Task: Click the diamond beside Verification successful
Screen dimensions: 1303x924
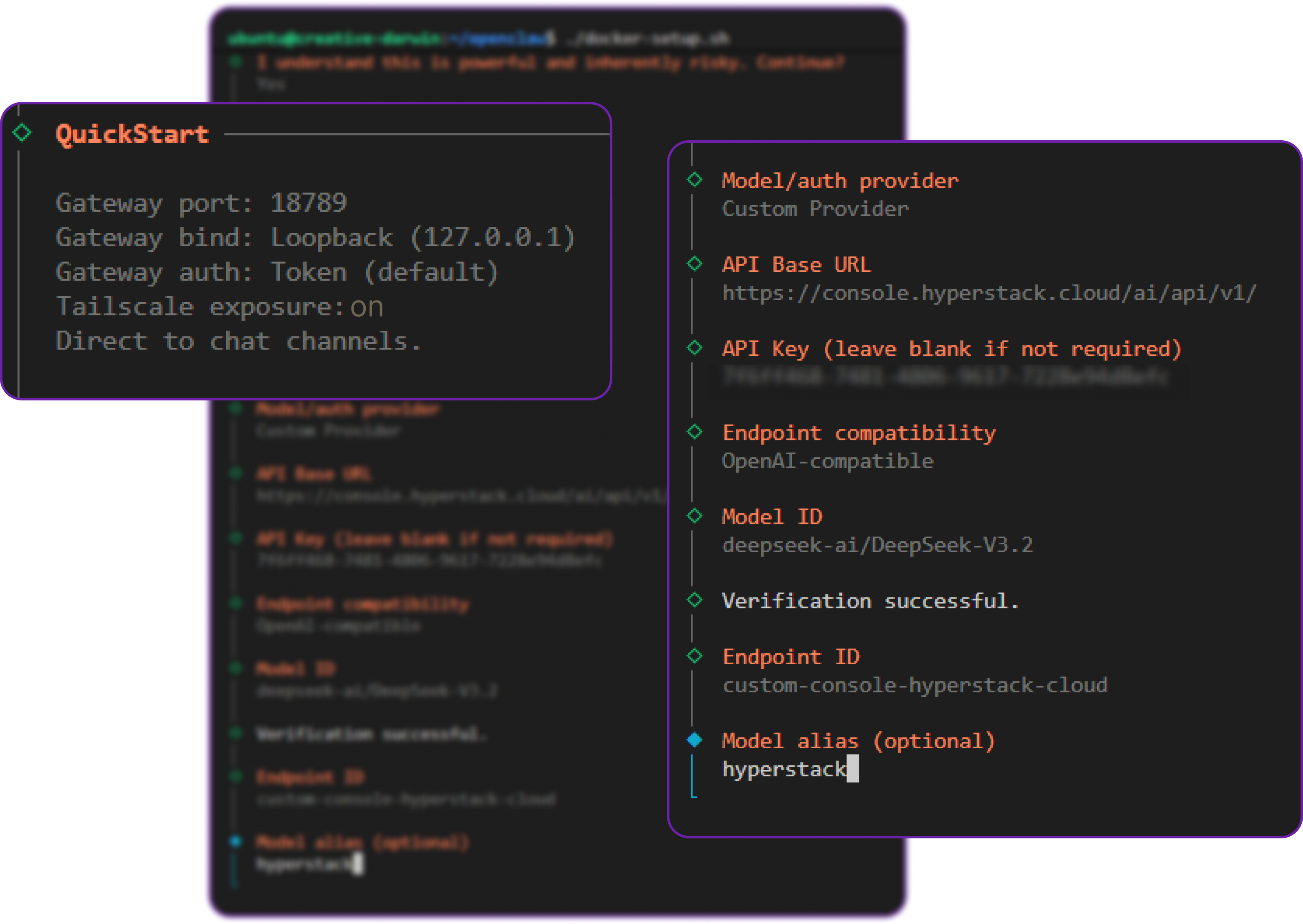Action: click(694, 600)
